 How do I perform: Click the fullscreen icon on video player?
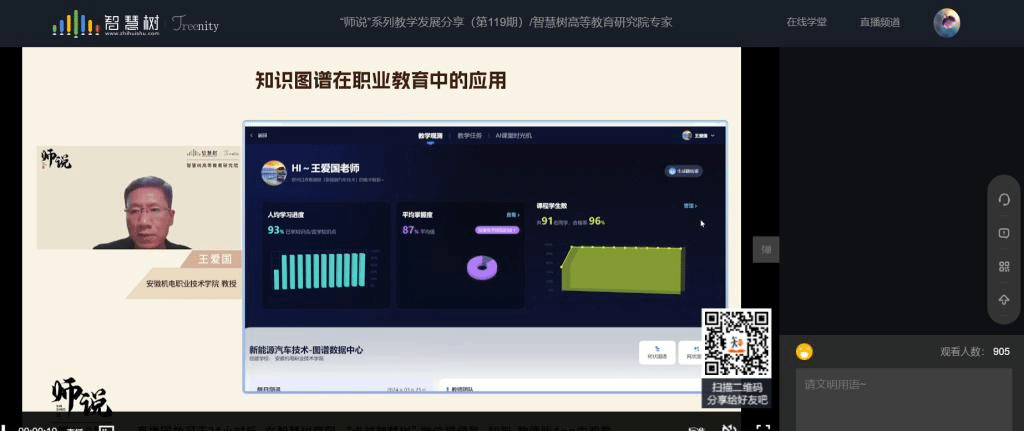pyautogui.click(x=763, y=426)
